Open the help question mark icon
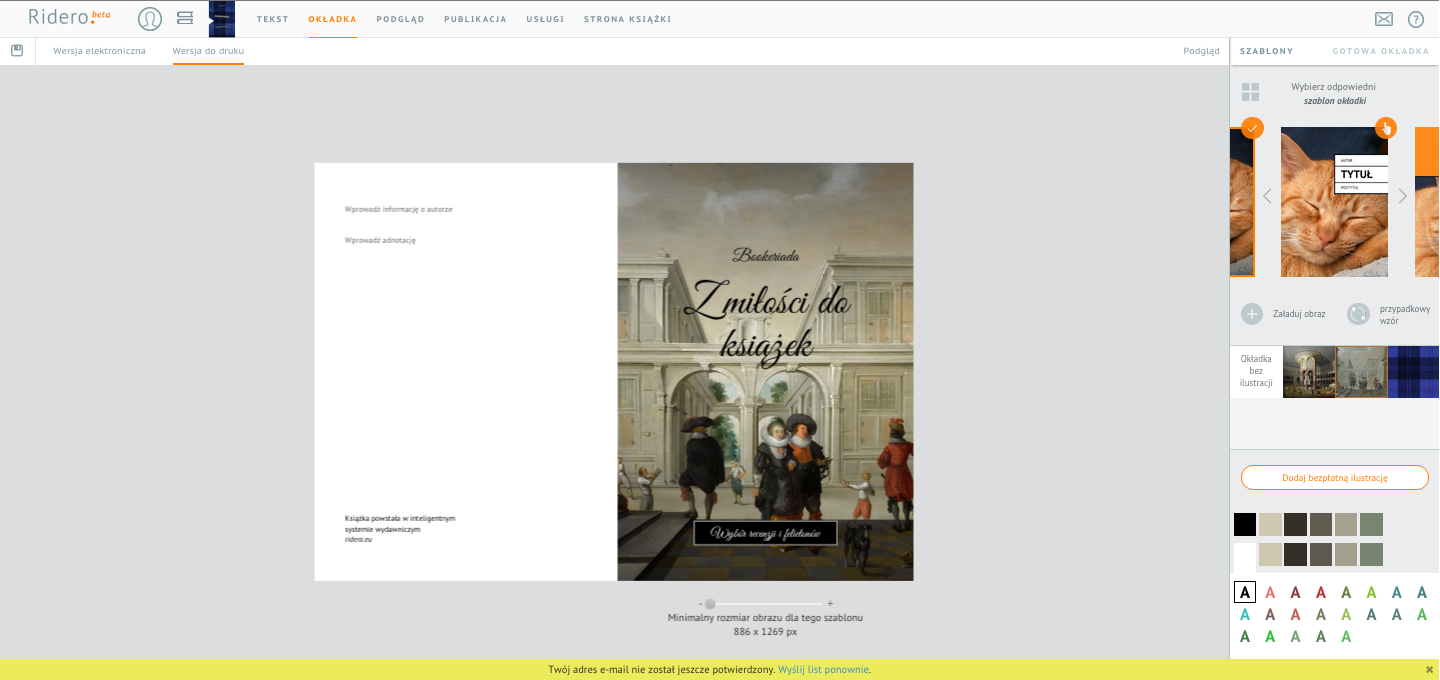This screenshot has width=1440, height=680. tap(1416, 19)
